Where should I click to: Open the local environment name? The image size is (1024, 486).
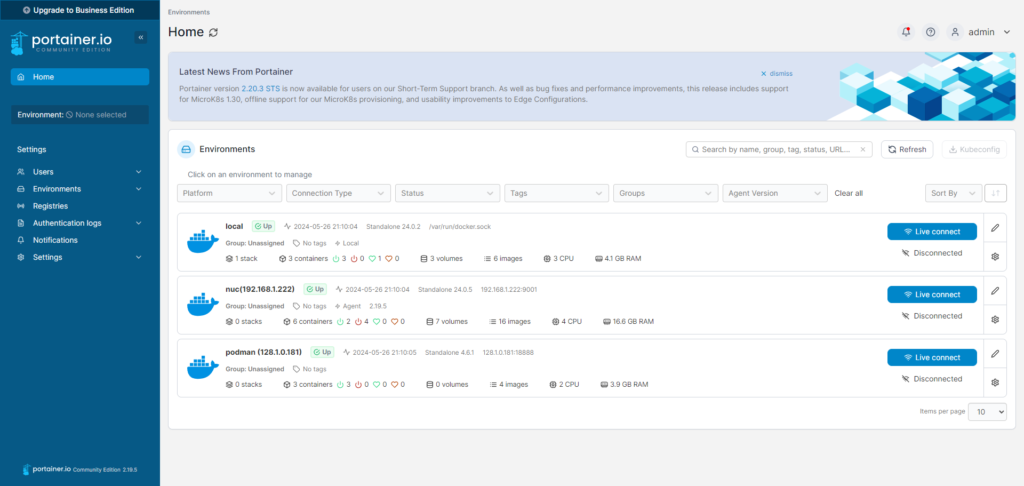234,227
